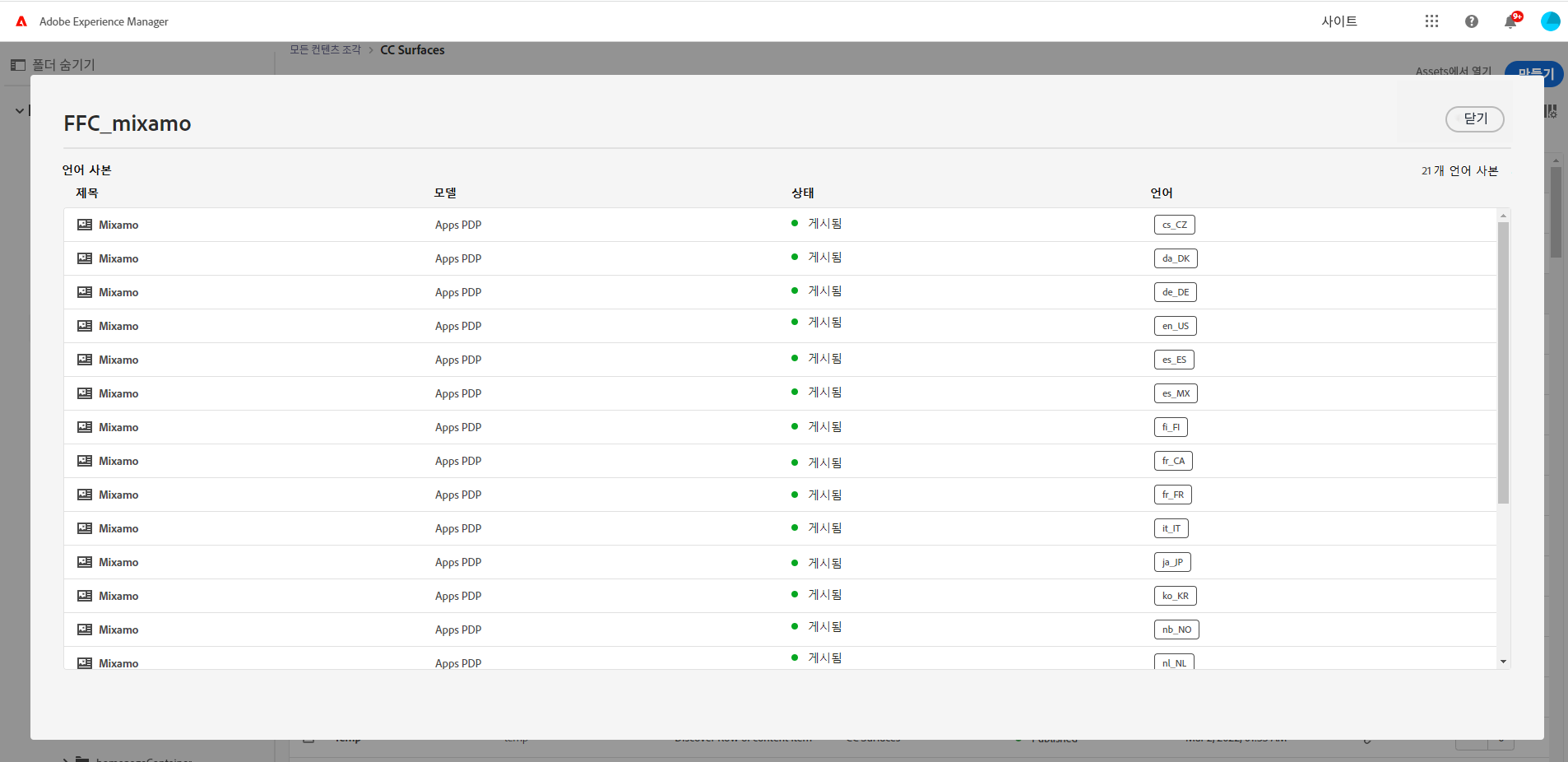Viewport: 1568px width, 762px height.
Task: Click the language list scroll-up arrow
Action: [1503, 216]
